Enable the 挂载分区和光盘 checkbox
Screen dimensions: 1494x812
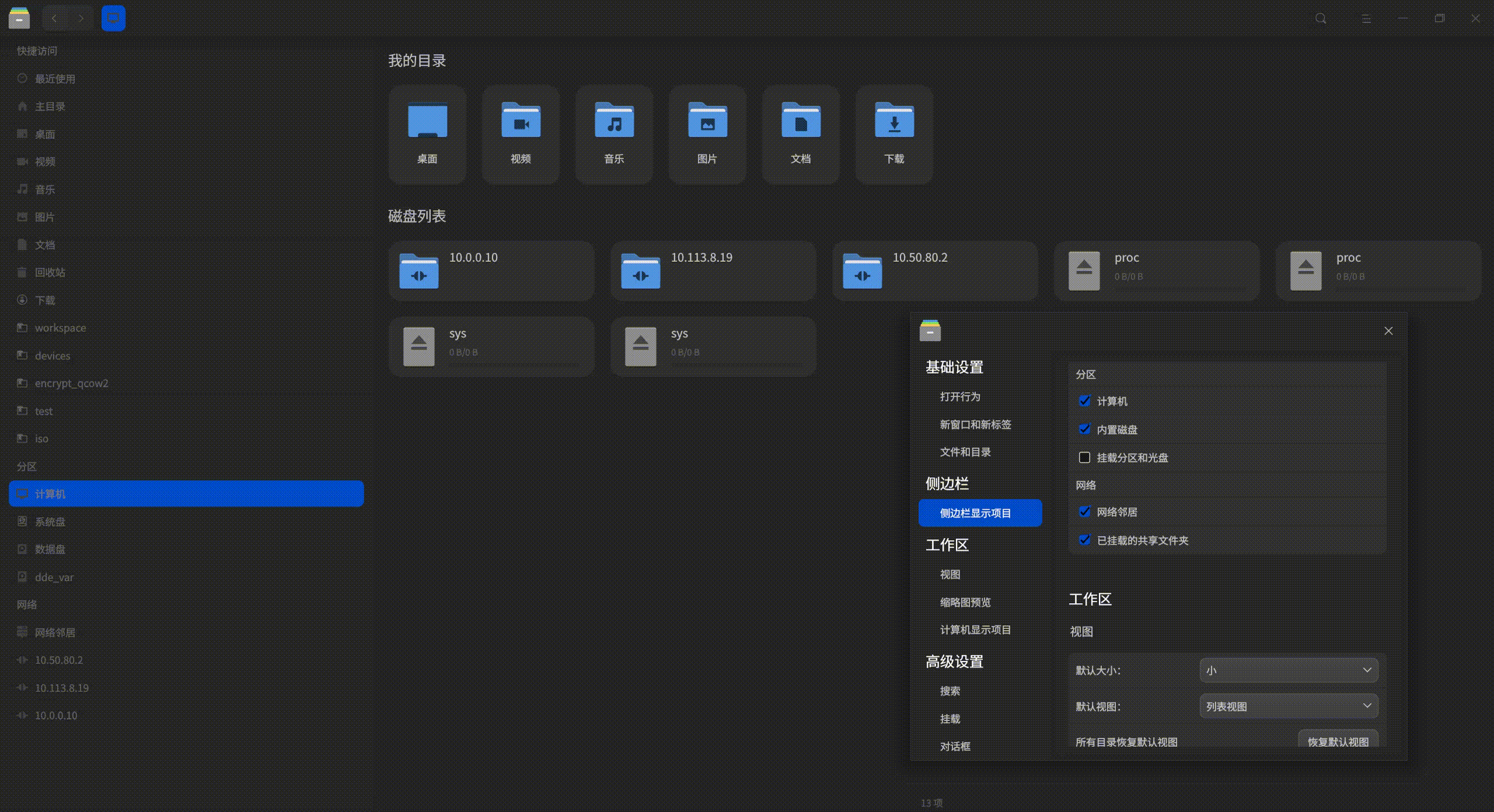tap(1084, 457)
